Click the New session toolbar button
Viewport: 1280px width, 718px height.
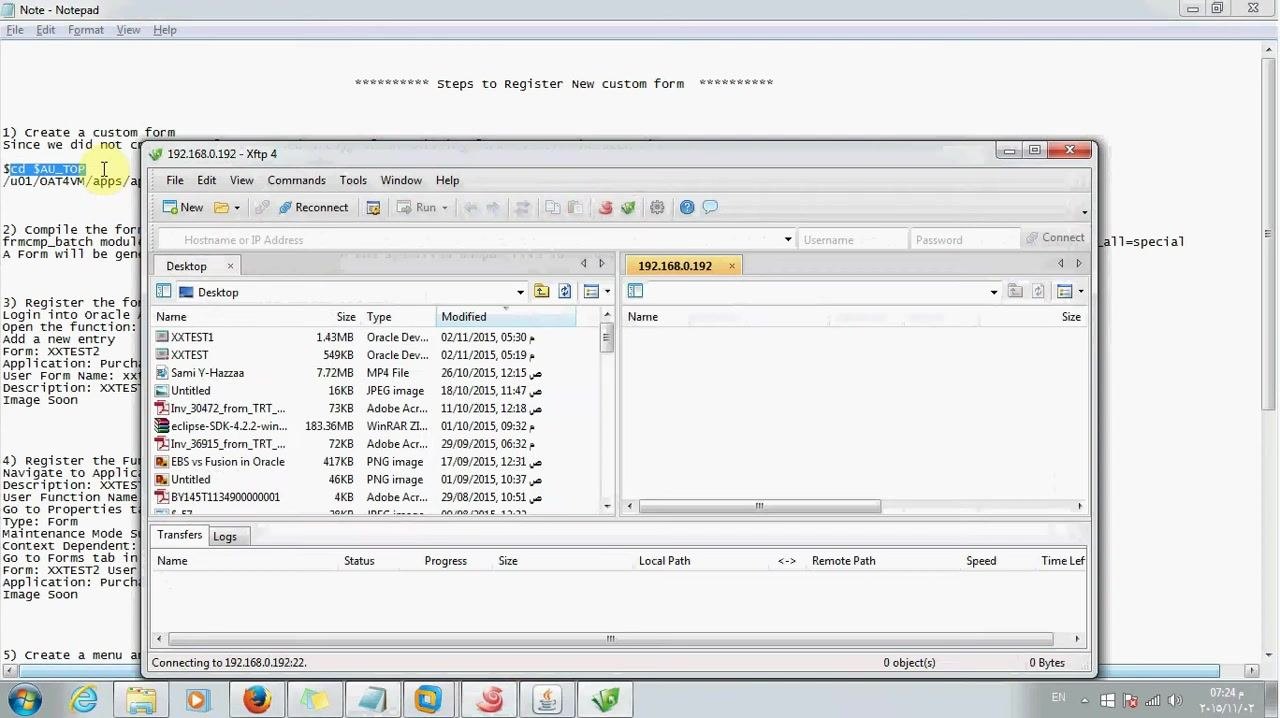[183, 208]
